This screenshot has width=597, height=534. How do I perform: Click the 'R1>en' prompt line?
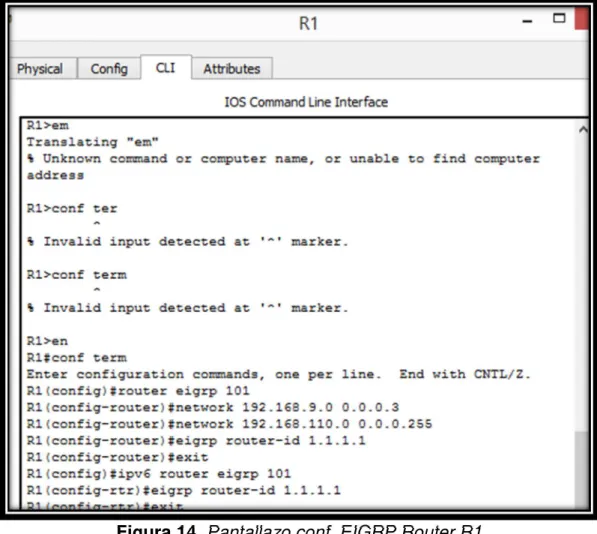click(x=48, y=341)
